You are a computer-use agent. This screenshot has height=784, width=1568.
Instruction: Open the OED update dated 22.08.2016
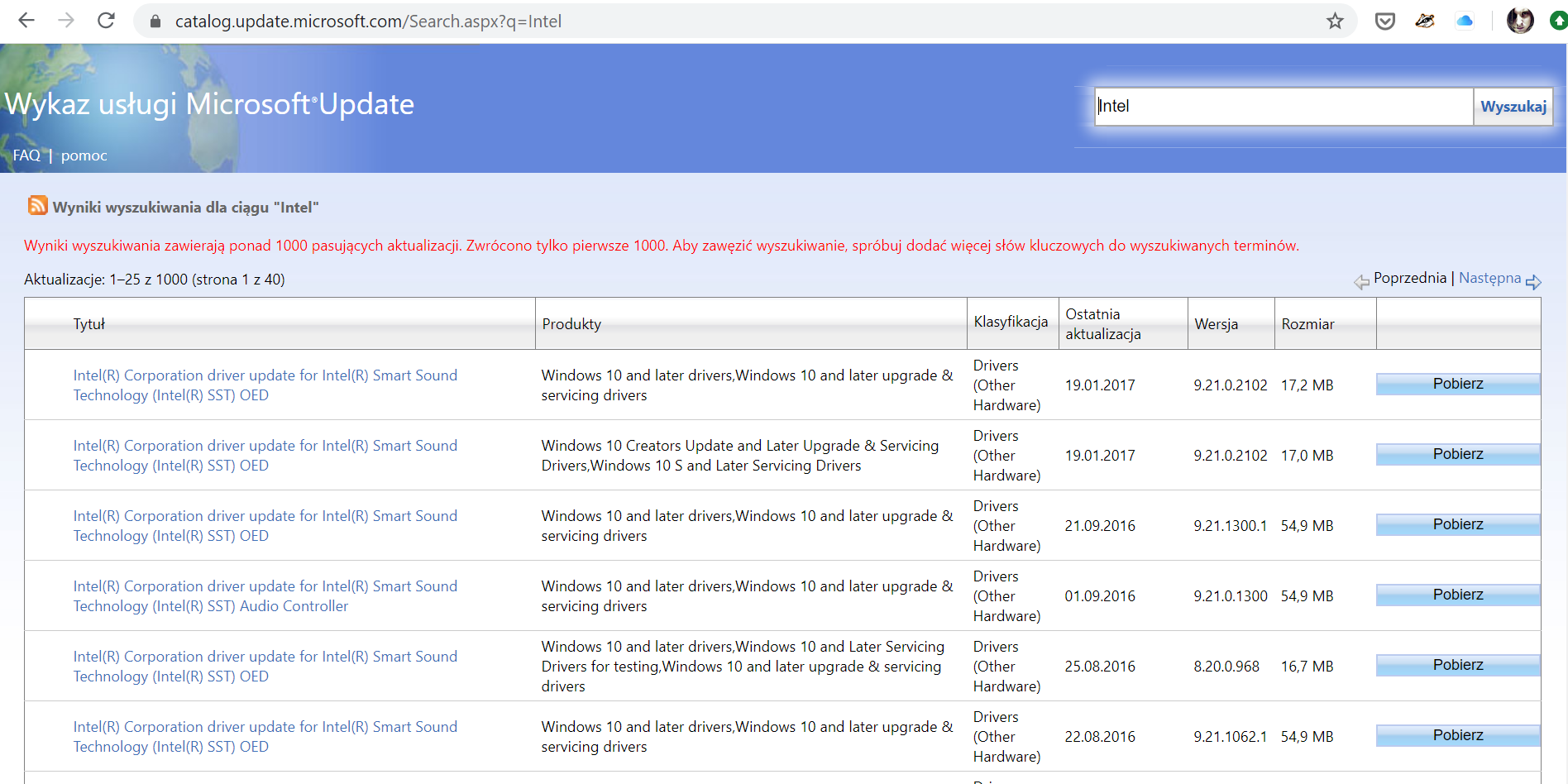click(x=265, y=737)
